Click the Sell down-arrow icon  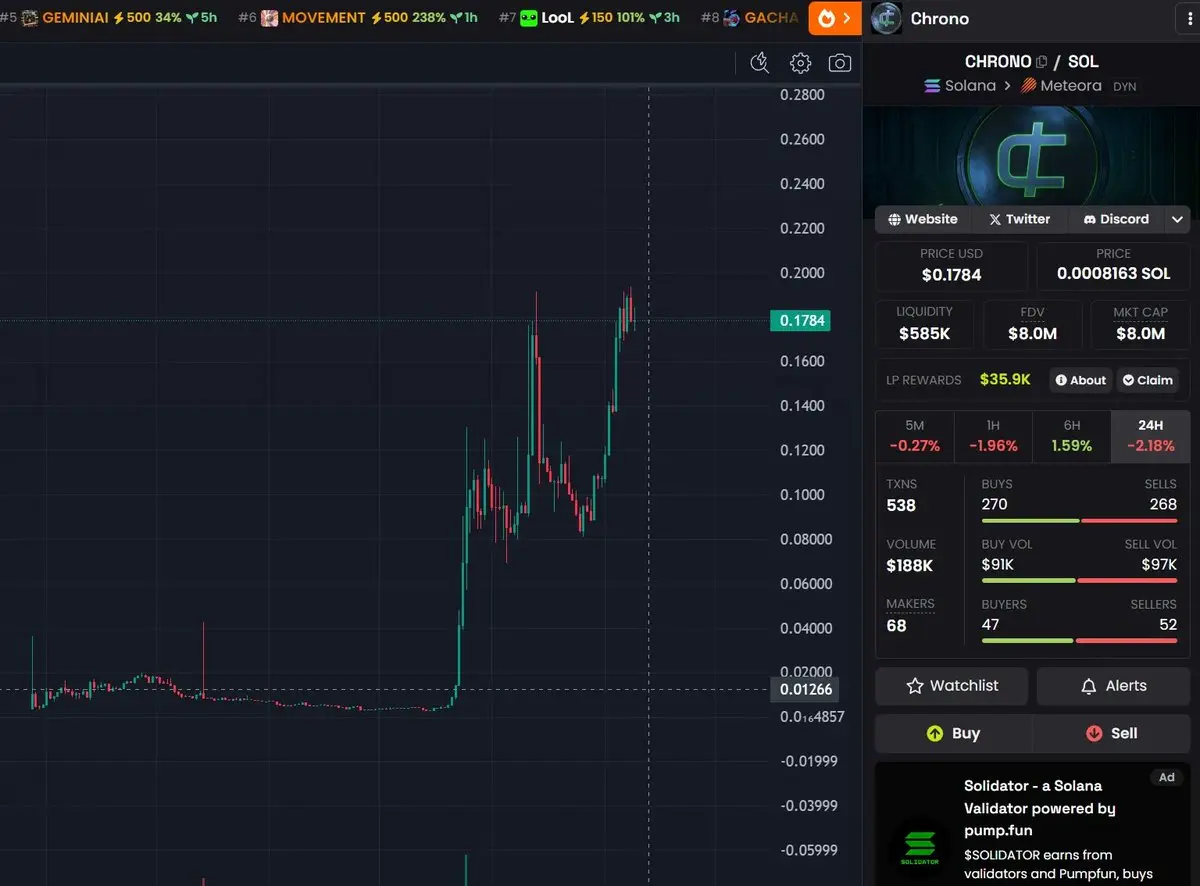point(1094,733)
